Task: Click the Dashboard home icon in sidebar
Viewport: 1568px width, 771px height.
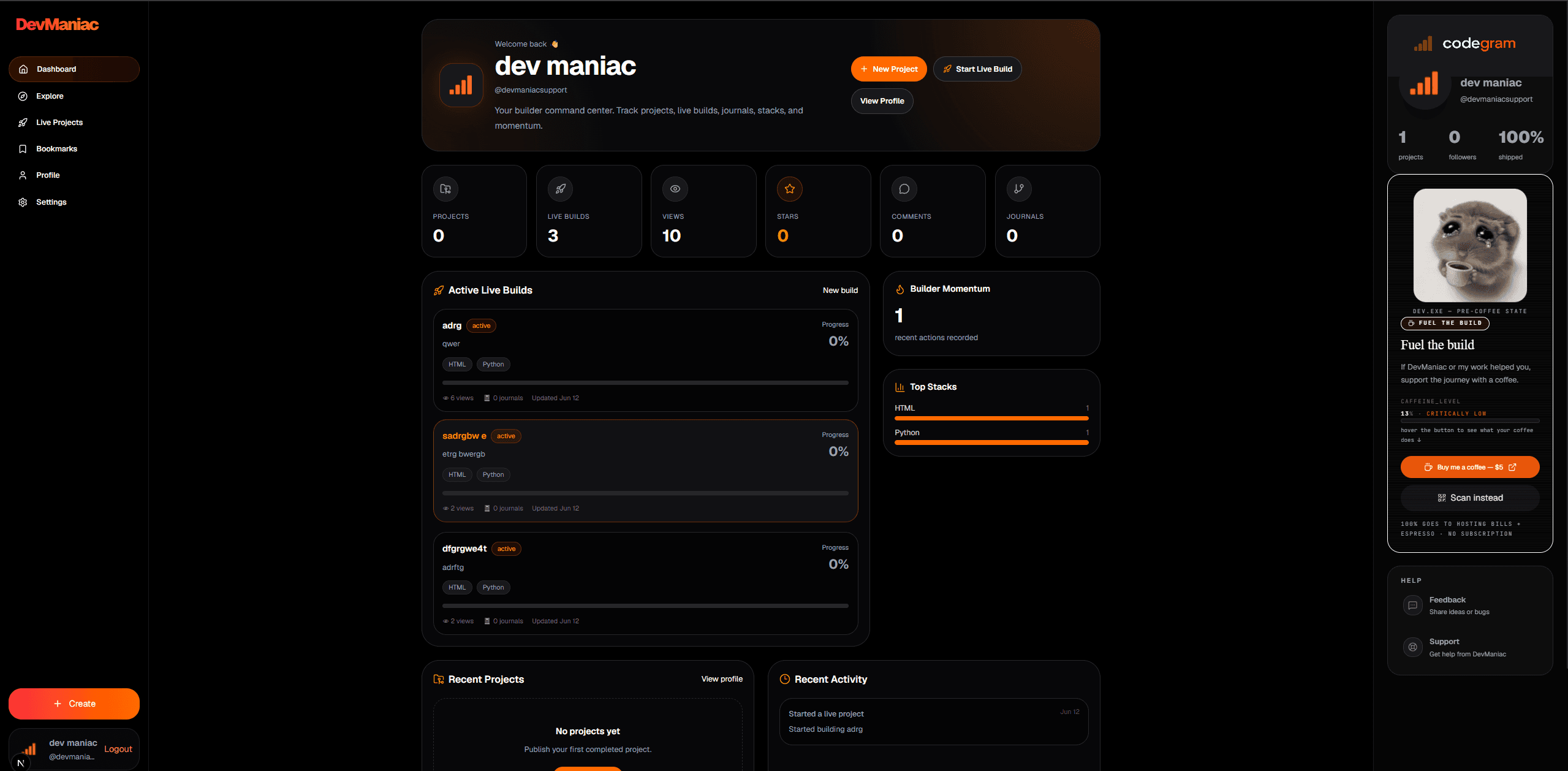Action: click(x=23, y=69)
